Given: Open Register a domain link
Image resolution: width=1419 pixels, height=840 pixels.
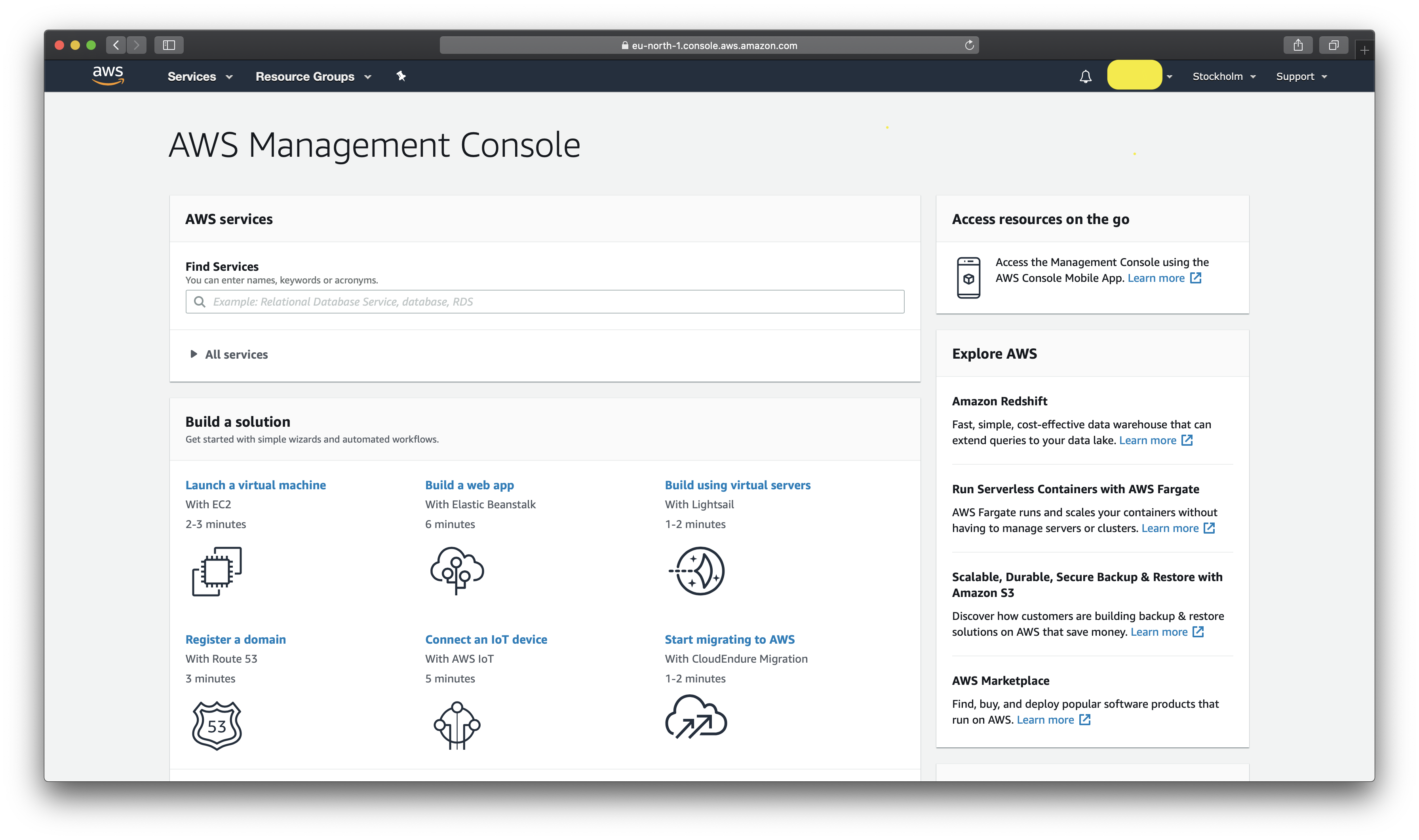Looking at the screenshot, I should (236, 639).
